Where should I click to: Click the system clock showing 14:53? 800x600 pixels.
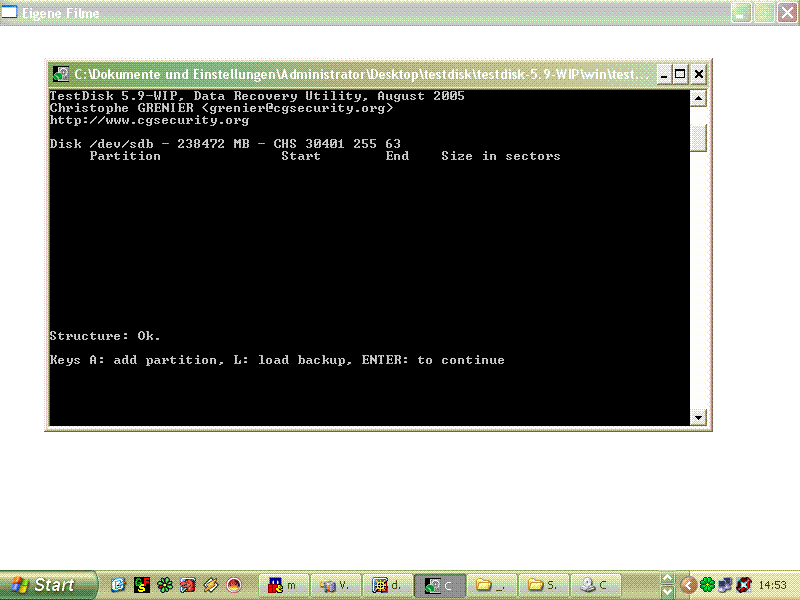772,585
